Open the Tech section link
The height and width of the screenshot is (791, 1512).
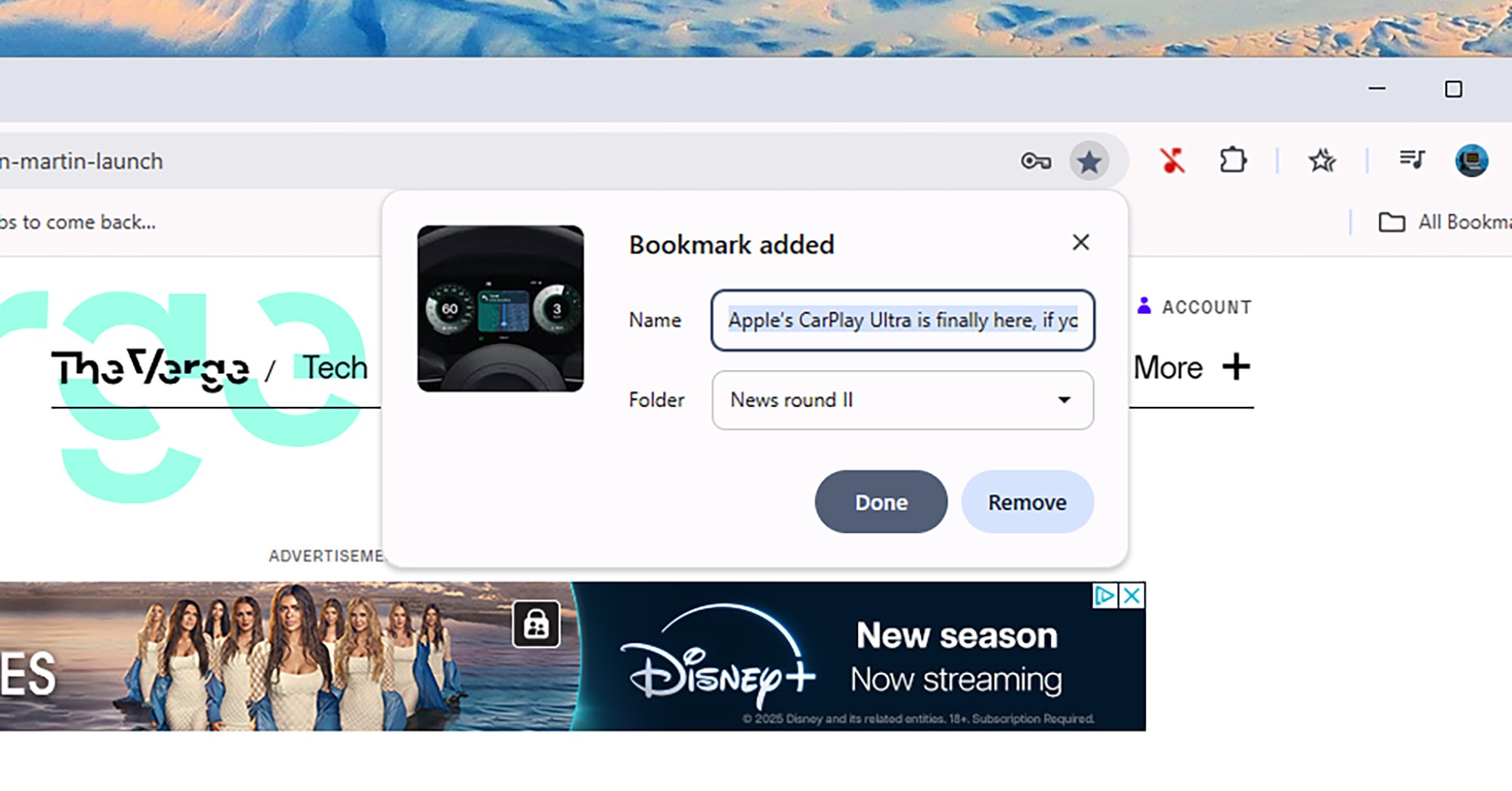(335, 368)
